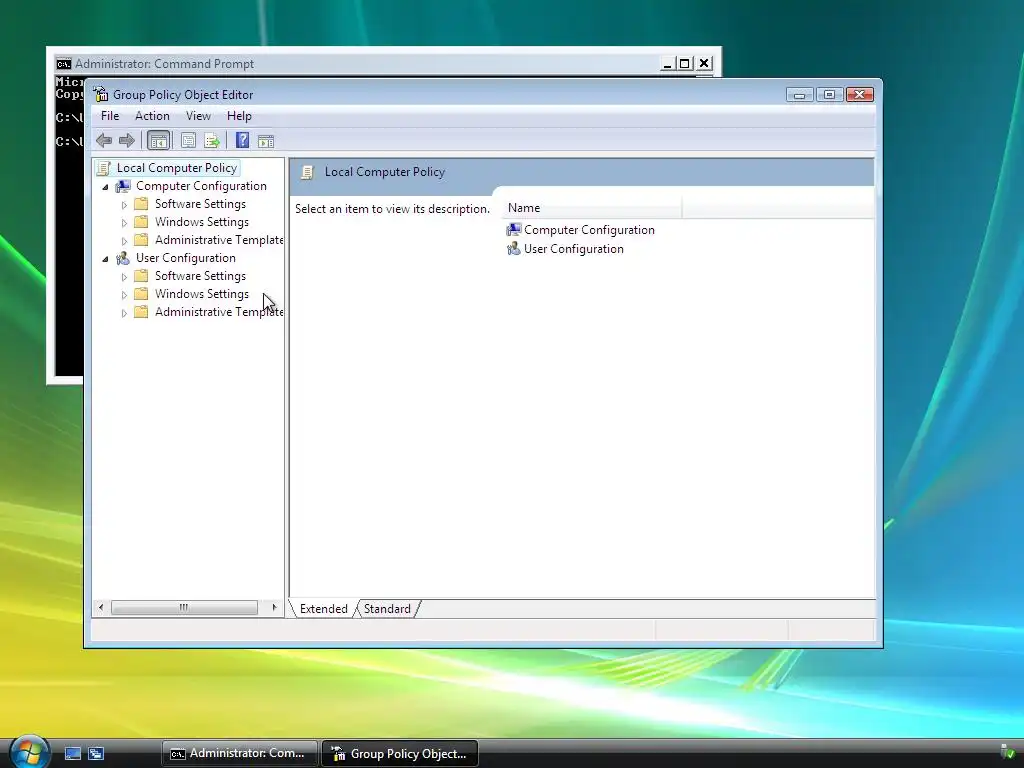1024x768 pixels.
Task: Click folder icon for Administrative Templates under Computer Configuration
Action: pyautogui.click(x=141, y=240)
